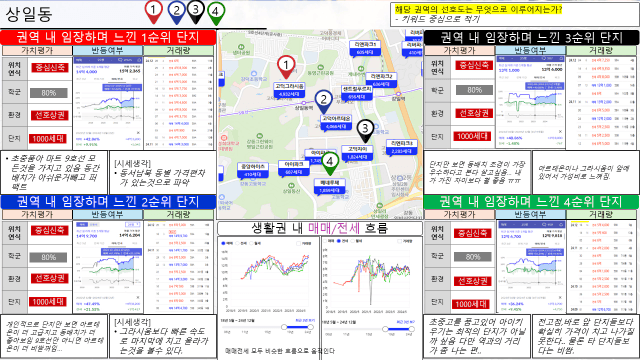
Task: Open the 가치평가 tab of the 4순위 단지
Action: (460, 214)
